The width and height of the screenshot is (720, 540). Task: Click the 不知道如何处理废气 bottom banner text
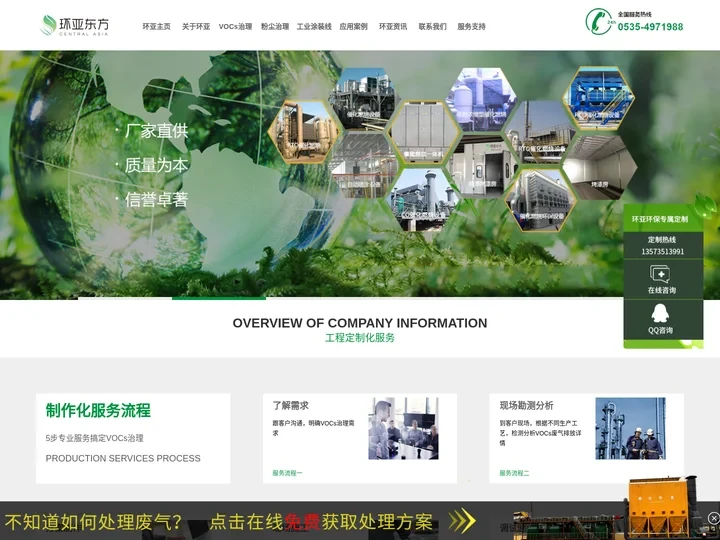93,522
